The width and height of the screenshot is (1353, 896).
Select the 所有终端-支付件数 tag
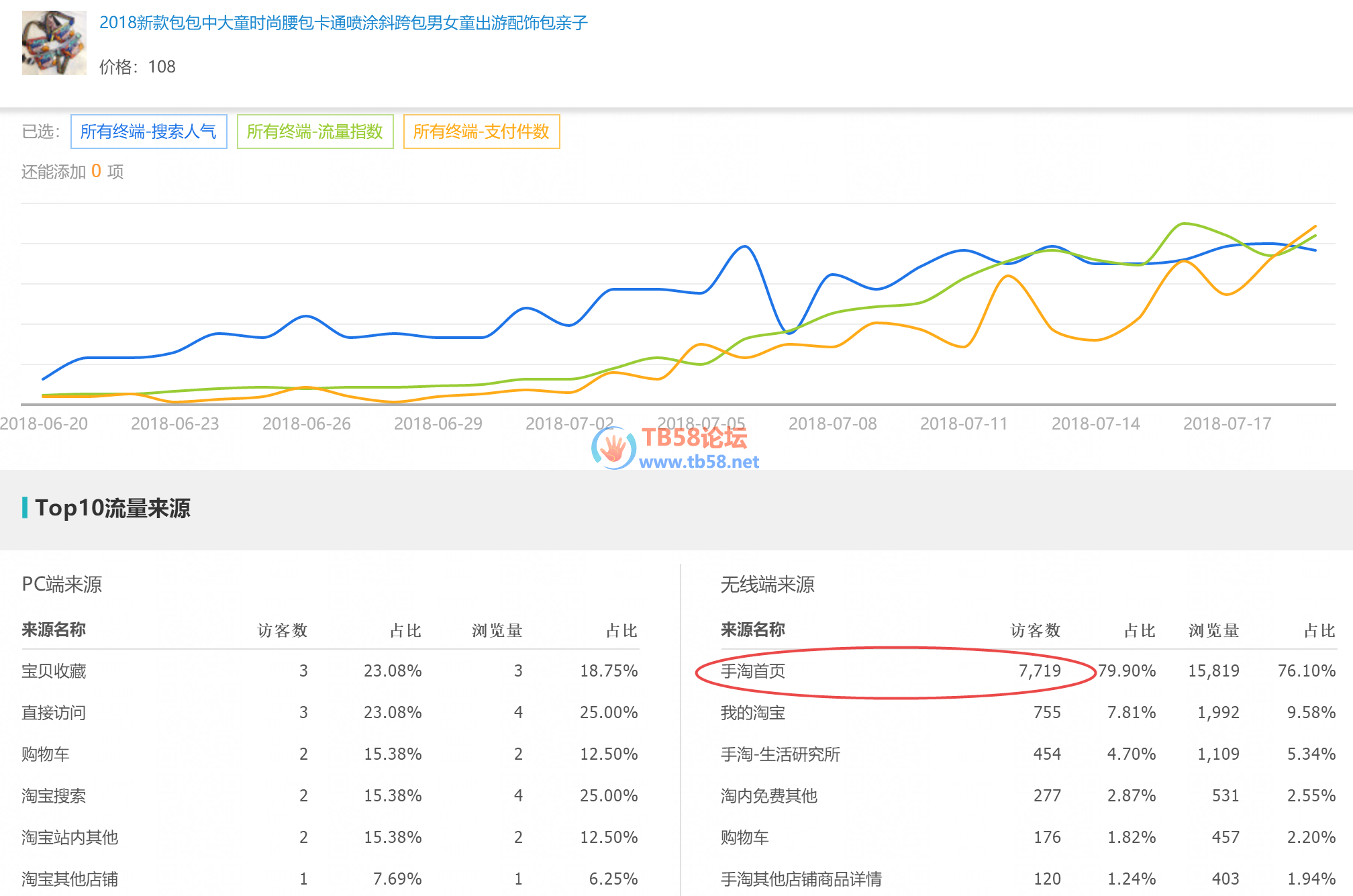(481, 132)
